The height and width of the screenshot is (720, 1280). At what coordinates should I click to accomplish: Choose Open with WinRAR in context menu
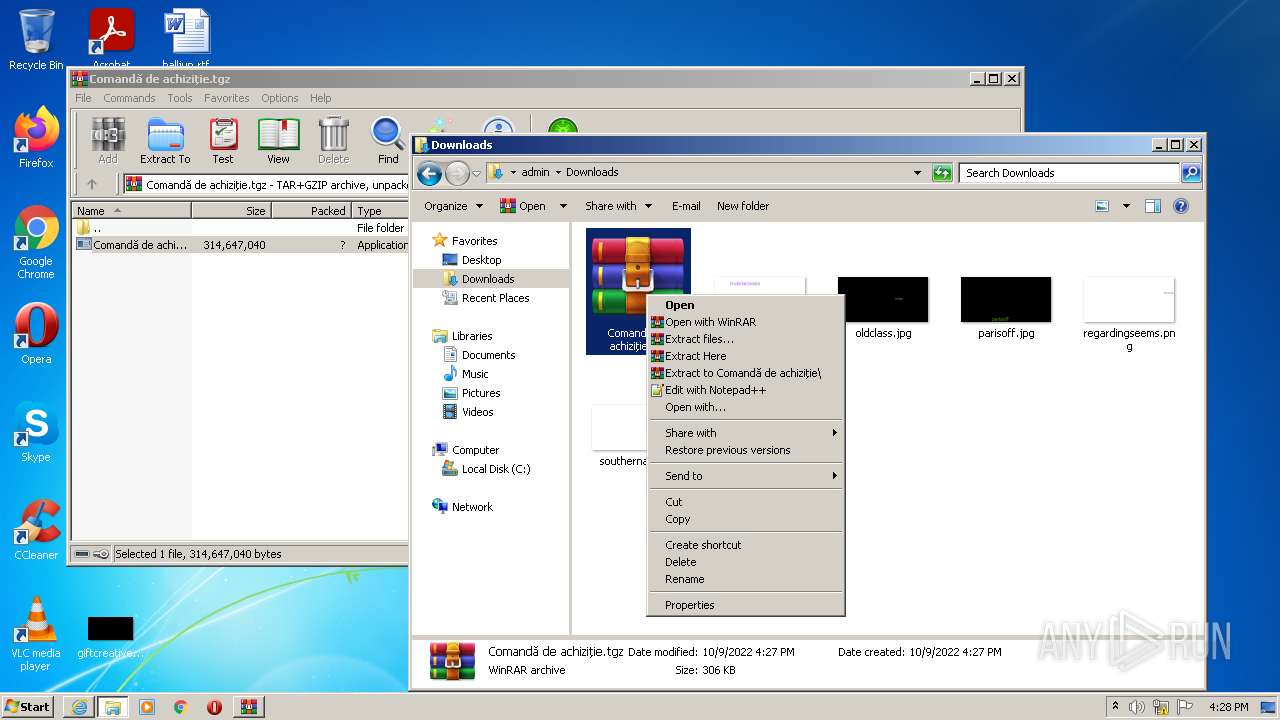tap(746, 322)
